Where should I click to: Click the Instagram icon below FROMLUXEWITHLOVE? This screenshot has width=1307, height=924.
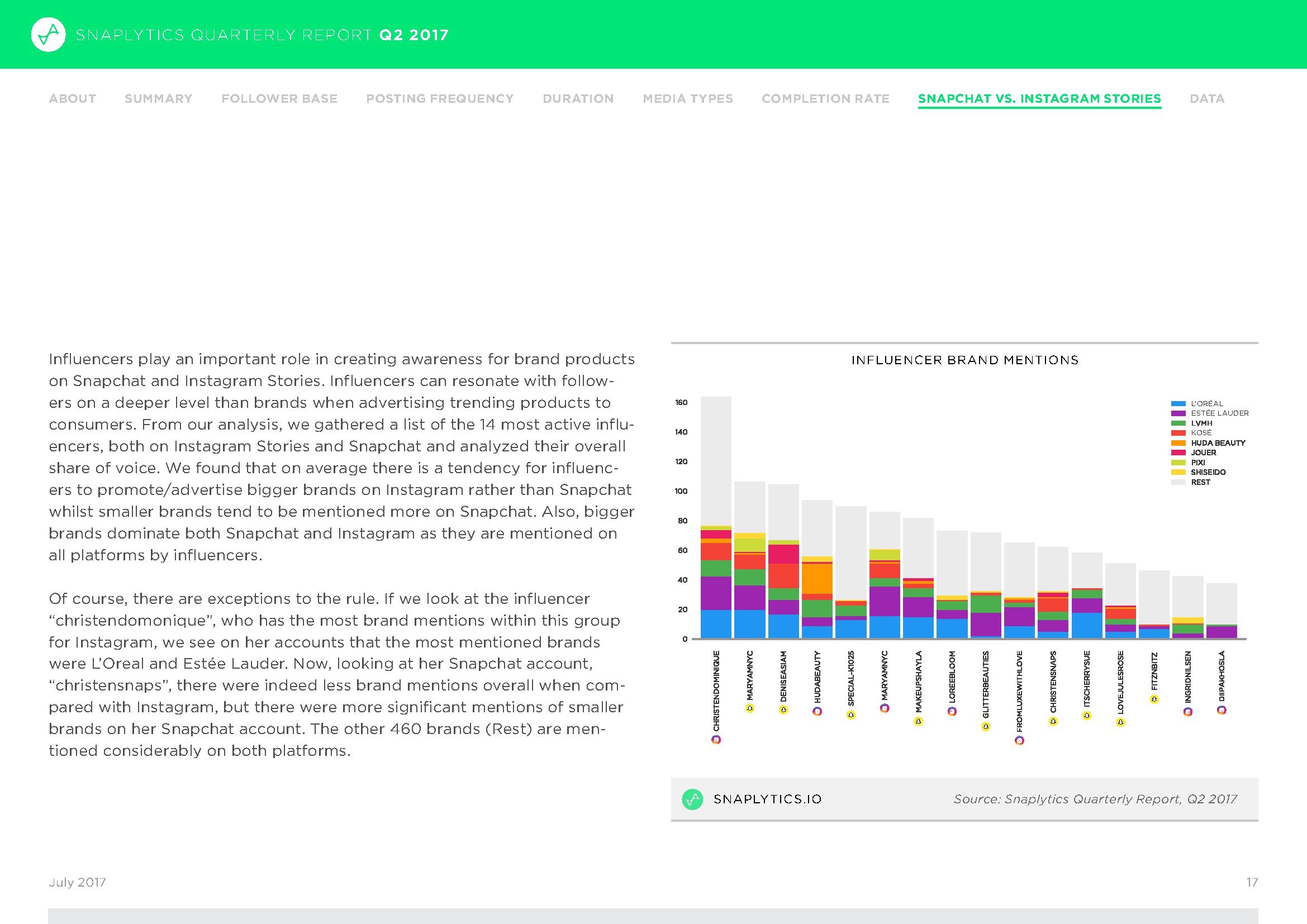point(1019,740)
